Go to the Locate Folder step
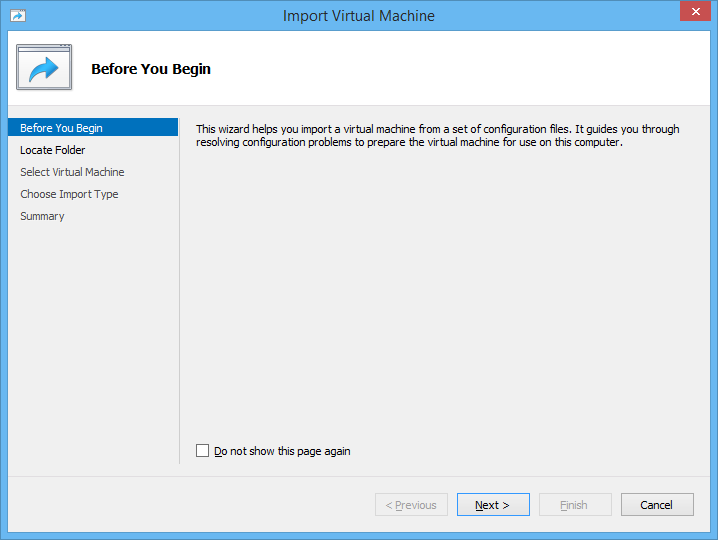The width and height of the screenshot is (718, 540). pos(53,150)
